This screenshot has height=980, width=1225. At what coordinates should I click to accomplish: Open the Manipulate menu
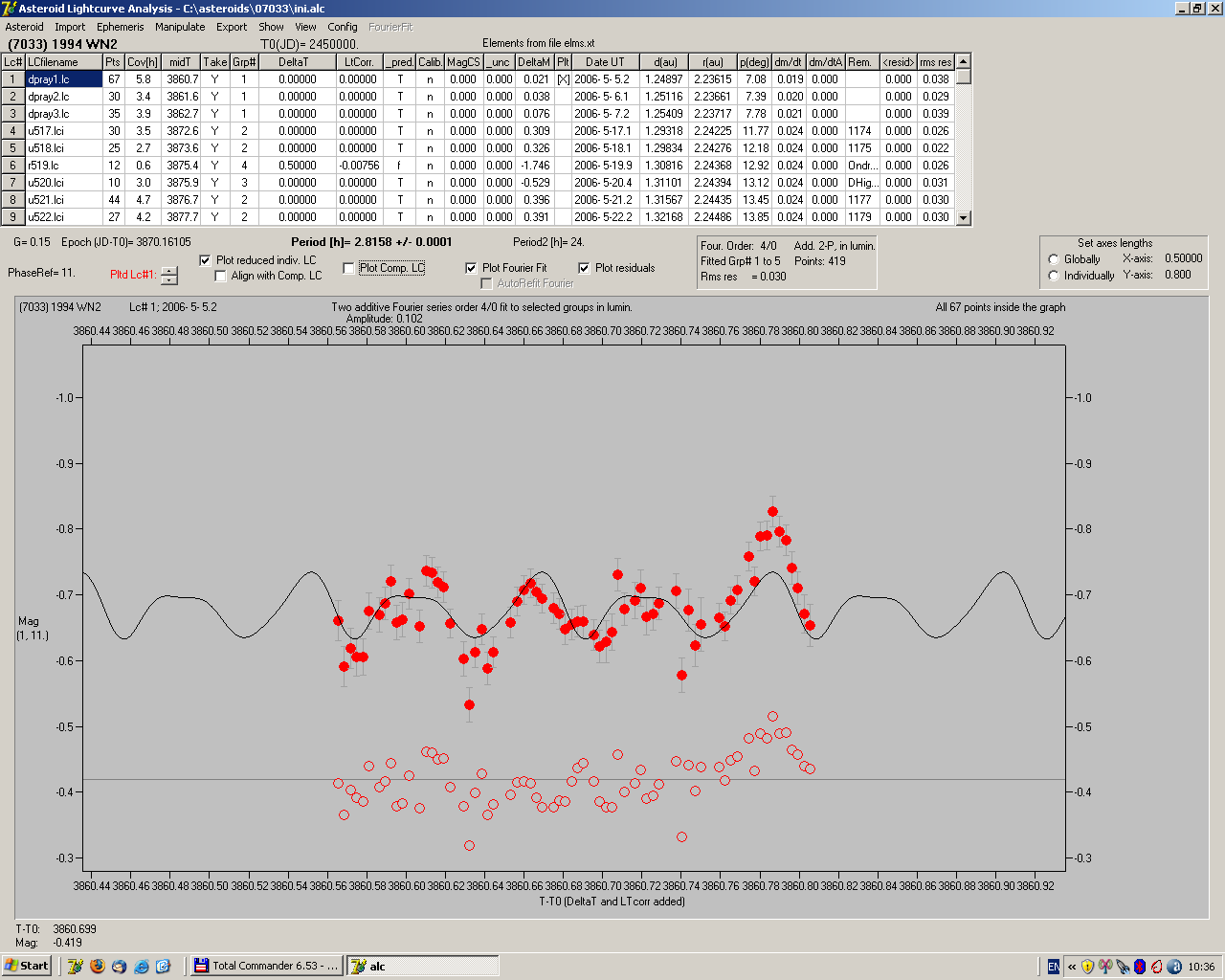[x=180, y=27]
